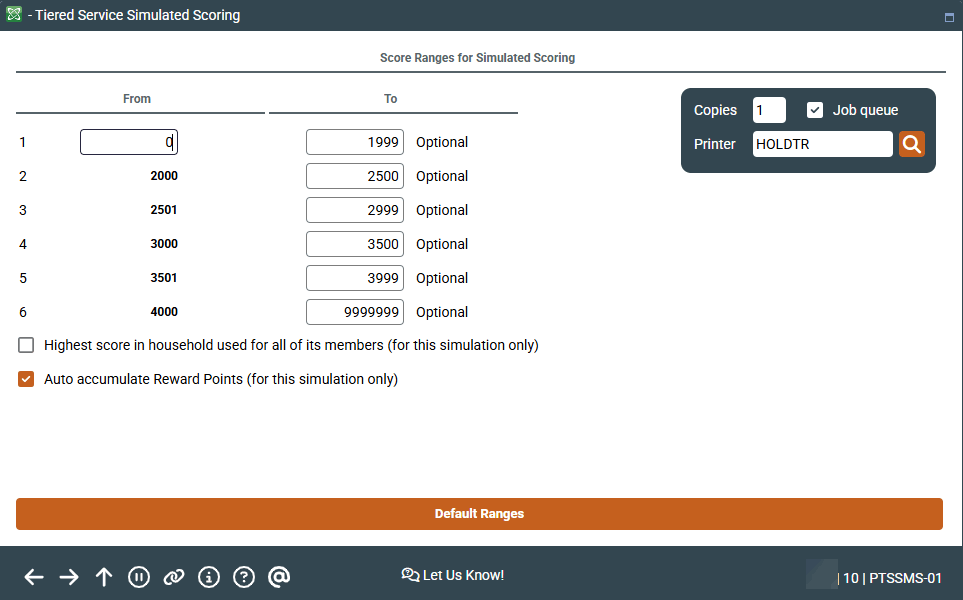Screen dimensions: 963x600
Task: Maximize the window using title bar button
Action: click(x=948, y=17)
